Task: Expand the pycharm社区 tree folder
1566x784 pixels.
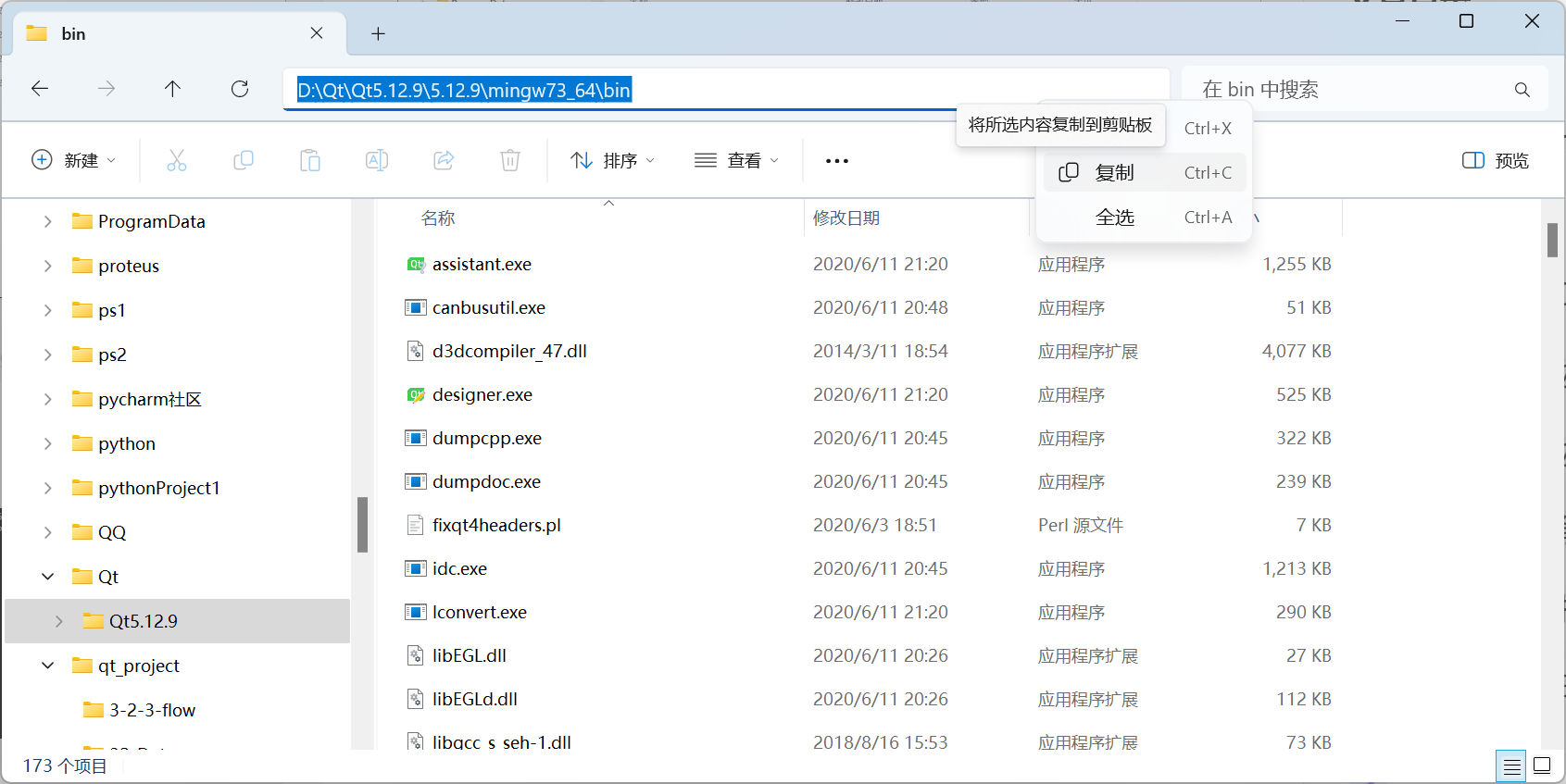Action: click(x=48, y=399)
